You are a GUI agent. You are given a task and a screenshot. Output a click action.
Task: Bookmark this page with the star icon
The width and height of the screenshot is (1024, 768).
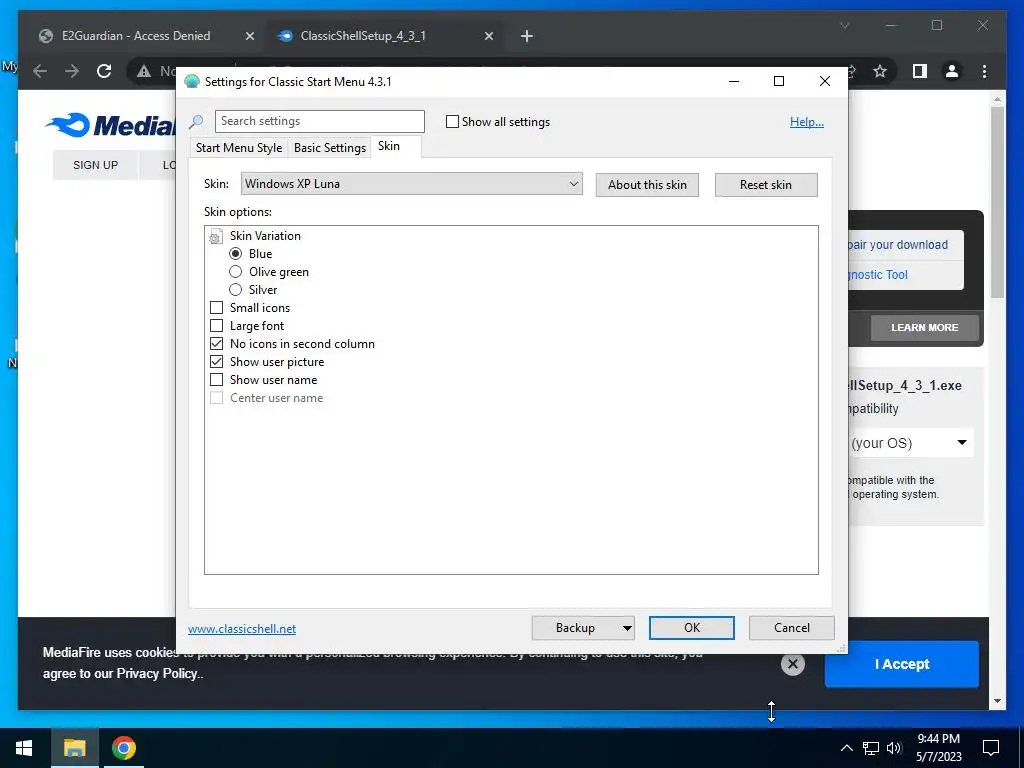pos(880,71)
